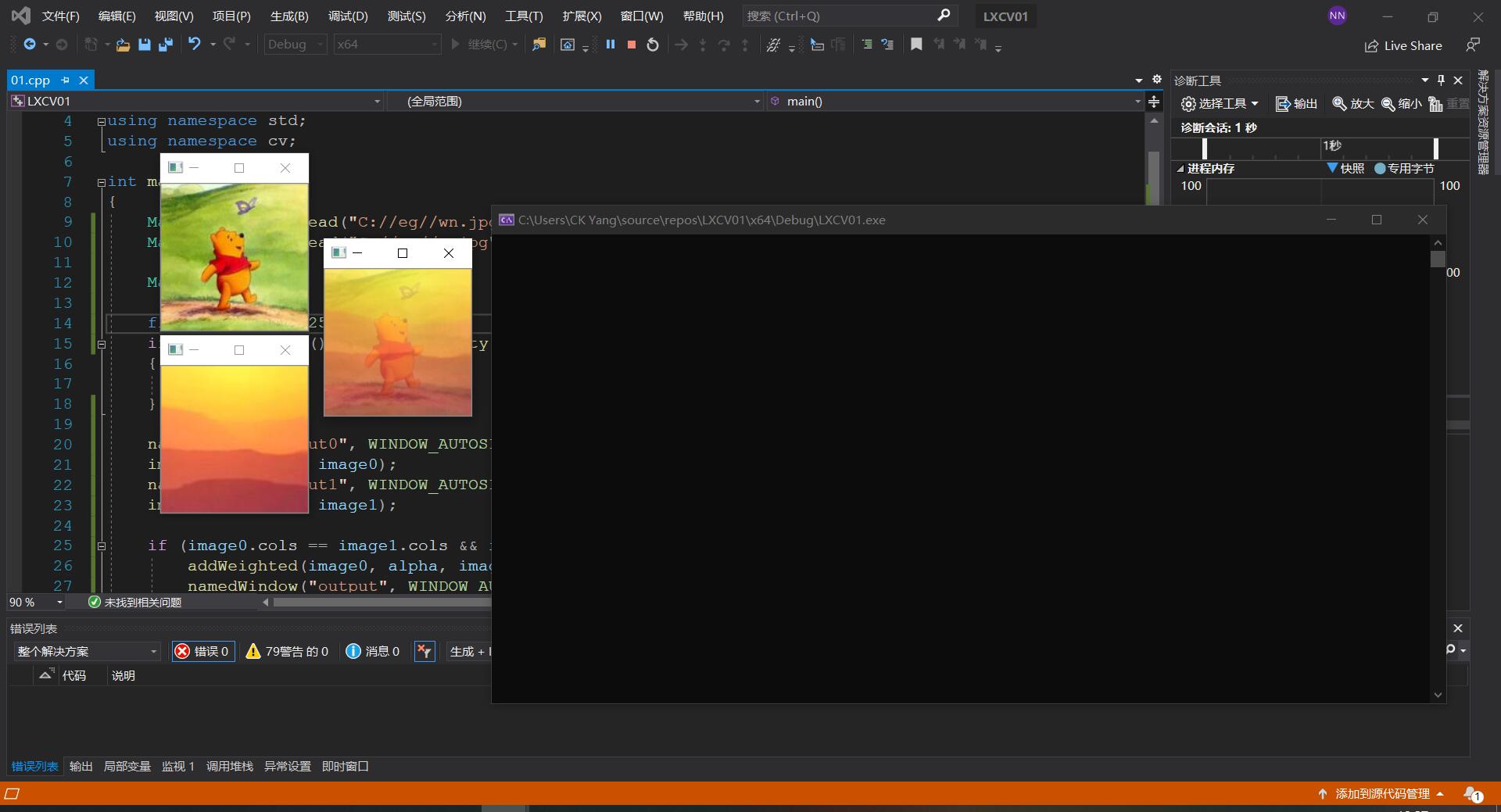Collapse the using namespace fold on line 4
The image size is (1501, 812).
tap(101, 121)
